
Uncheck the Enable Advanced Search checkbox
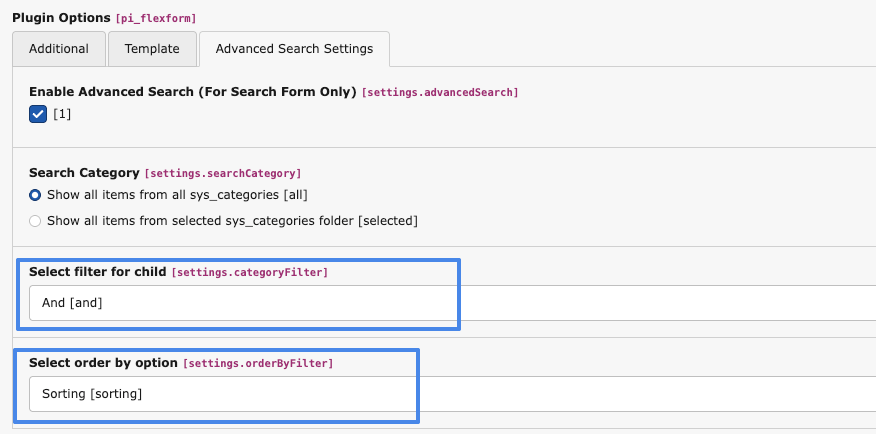[38, 115]
